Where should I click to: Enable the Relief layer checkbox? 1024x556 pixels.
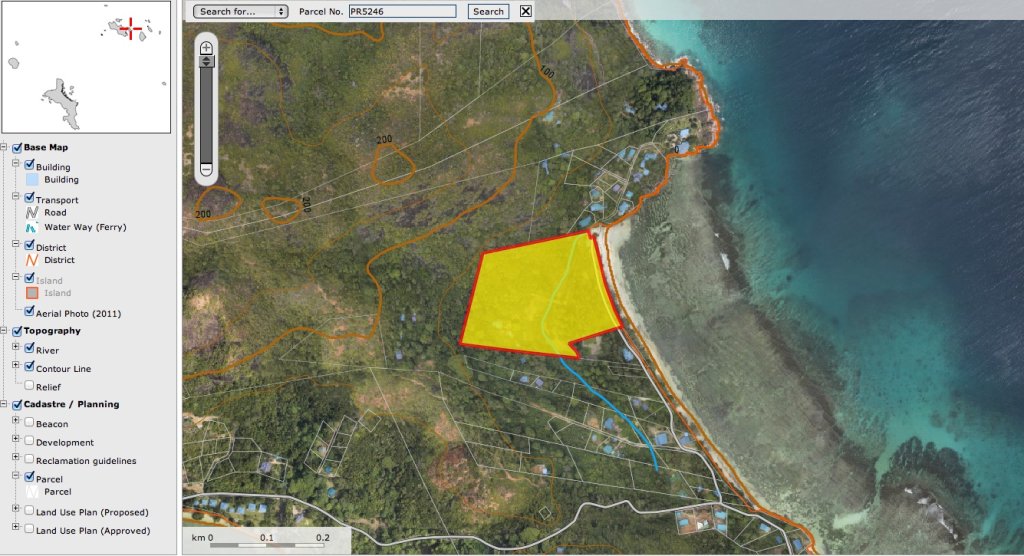click(29, 385)
